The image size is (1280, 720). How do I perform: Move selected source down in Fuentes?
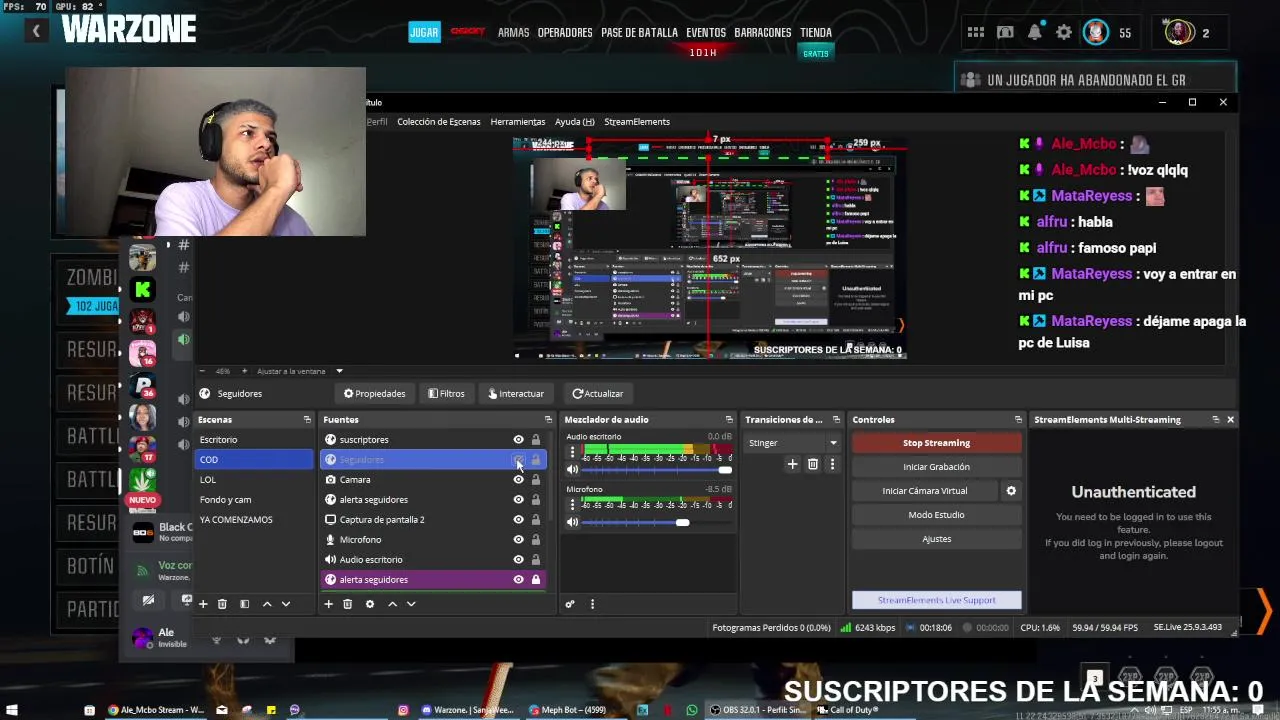pos(411,604)
